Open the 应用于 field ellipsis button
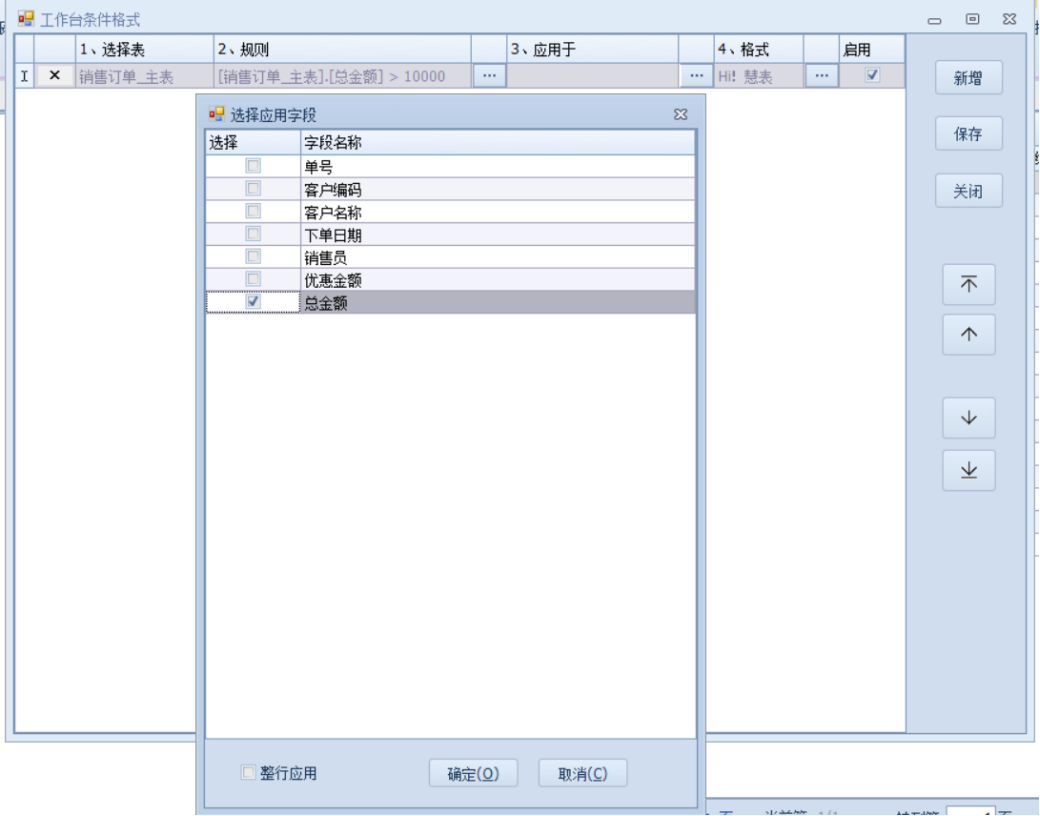This screenshot has width=1040, height=816. tap(695, 76)
